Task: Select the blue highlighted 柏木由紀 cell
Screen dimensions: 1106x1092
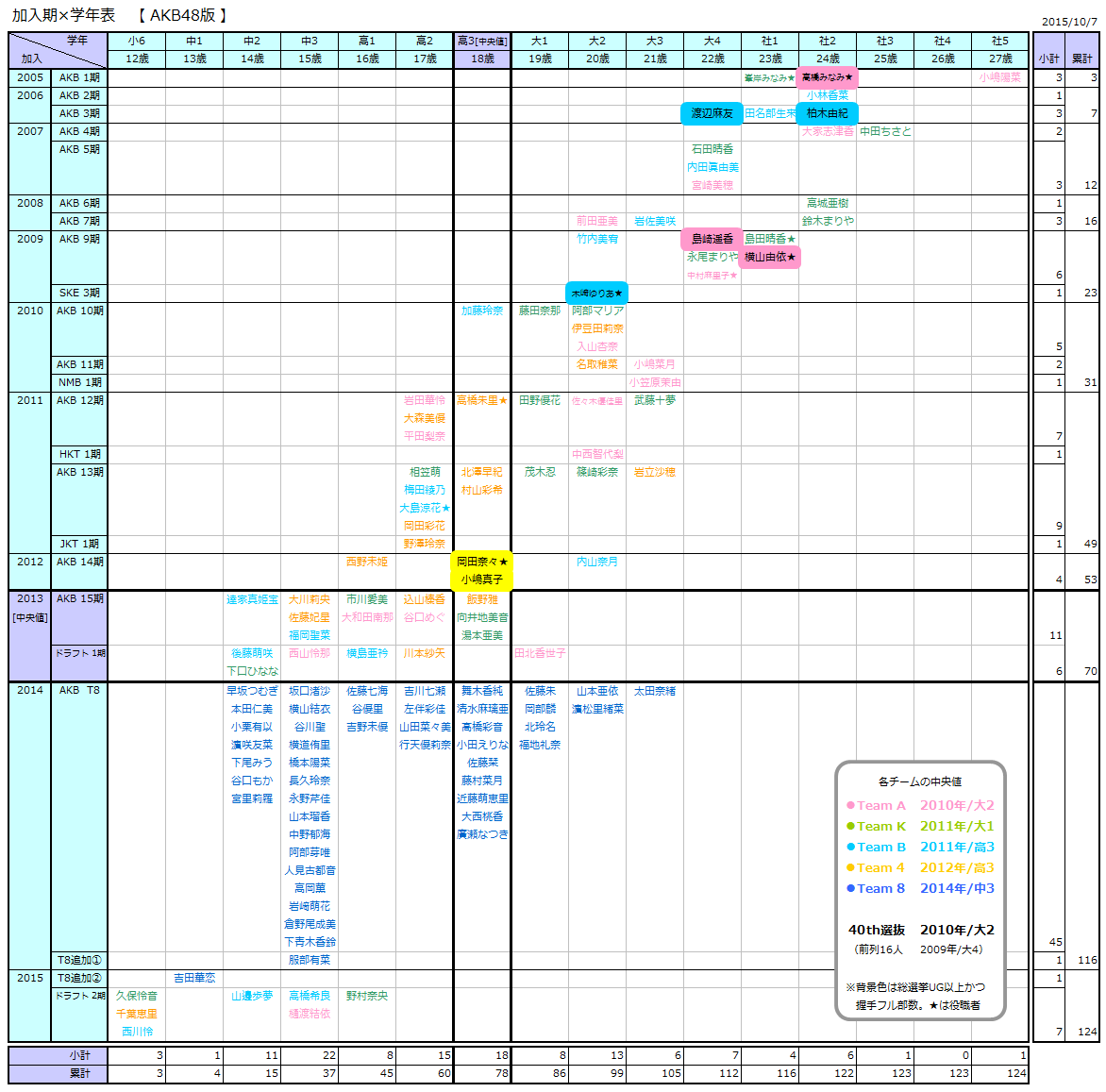Action: point(827,113)
